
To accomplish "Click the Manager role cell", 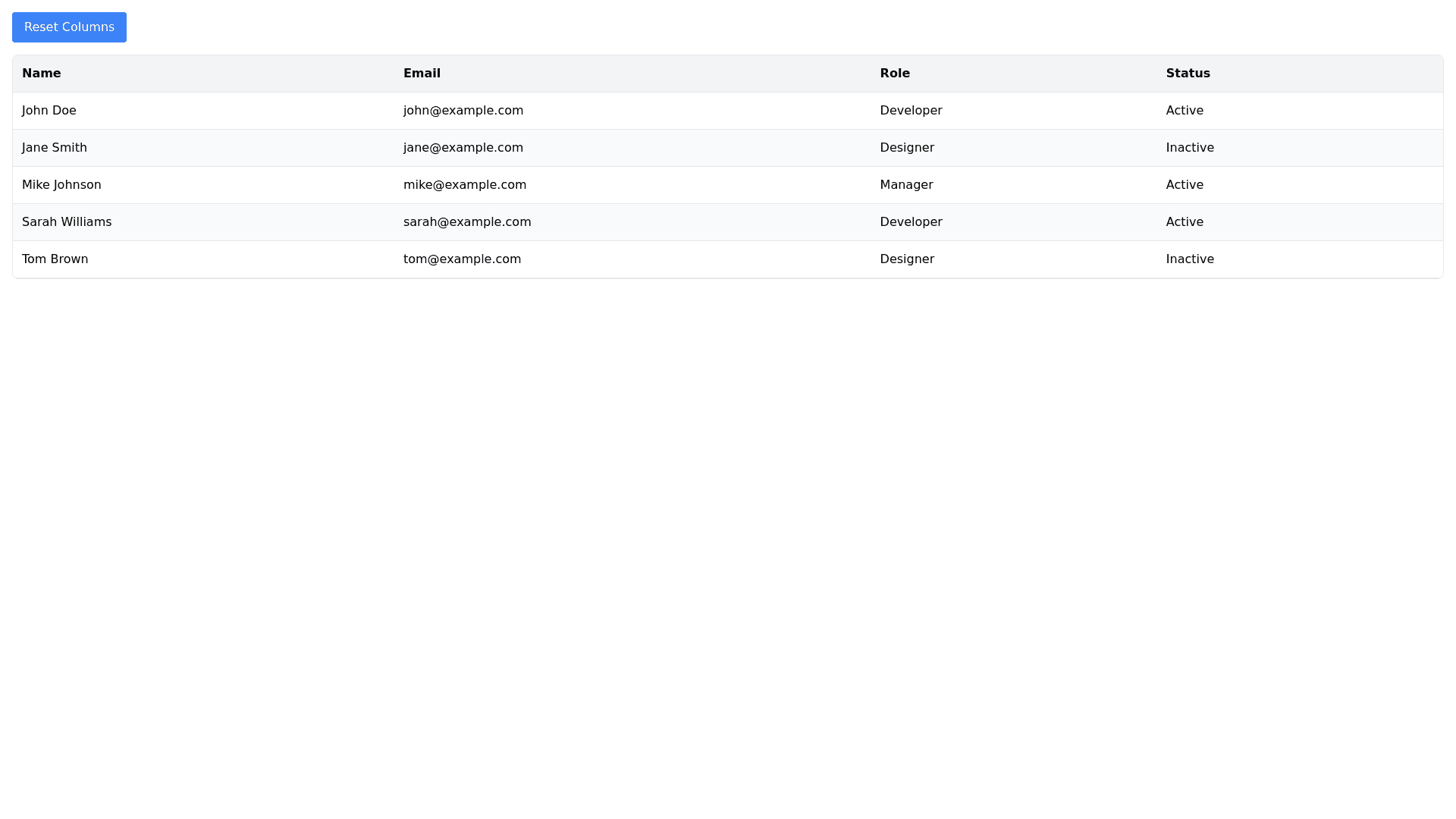I will coord(906,185).
